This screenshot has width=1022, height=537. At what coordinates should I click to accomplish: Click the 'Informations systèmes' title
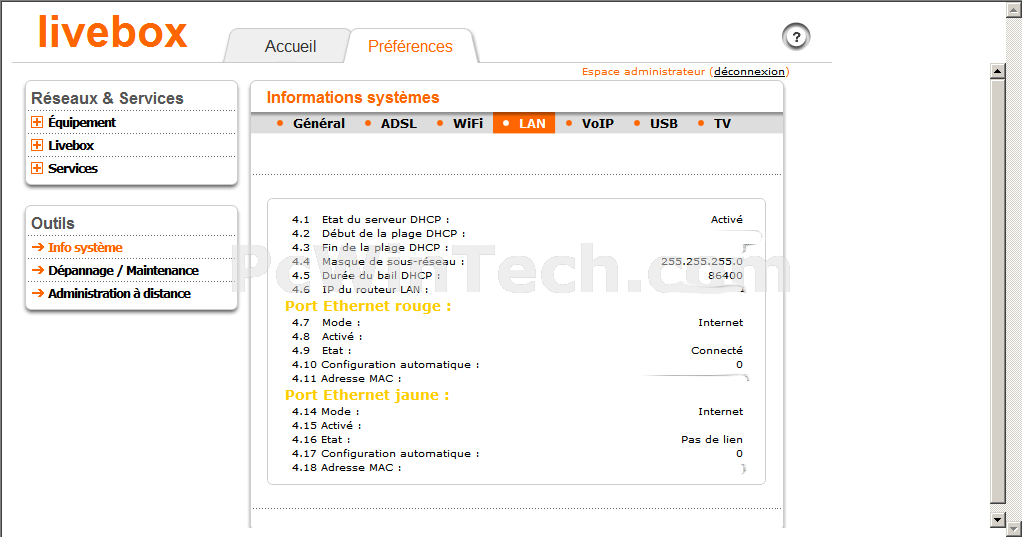[x=353, y=97]
